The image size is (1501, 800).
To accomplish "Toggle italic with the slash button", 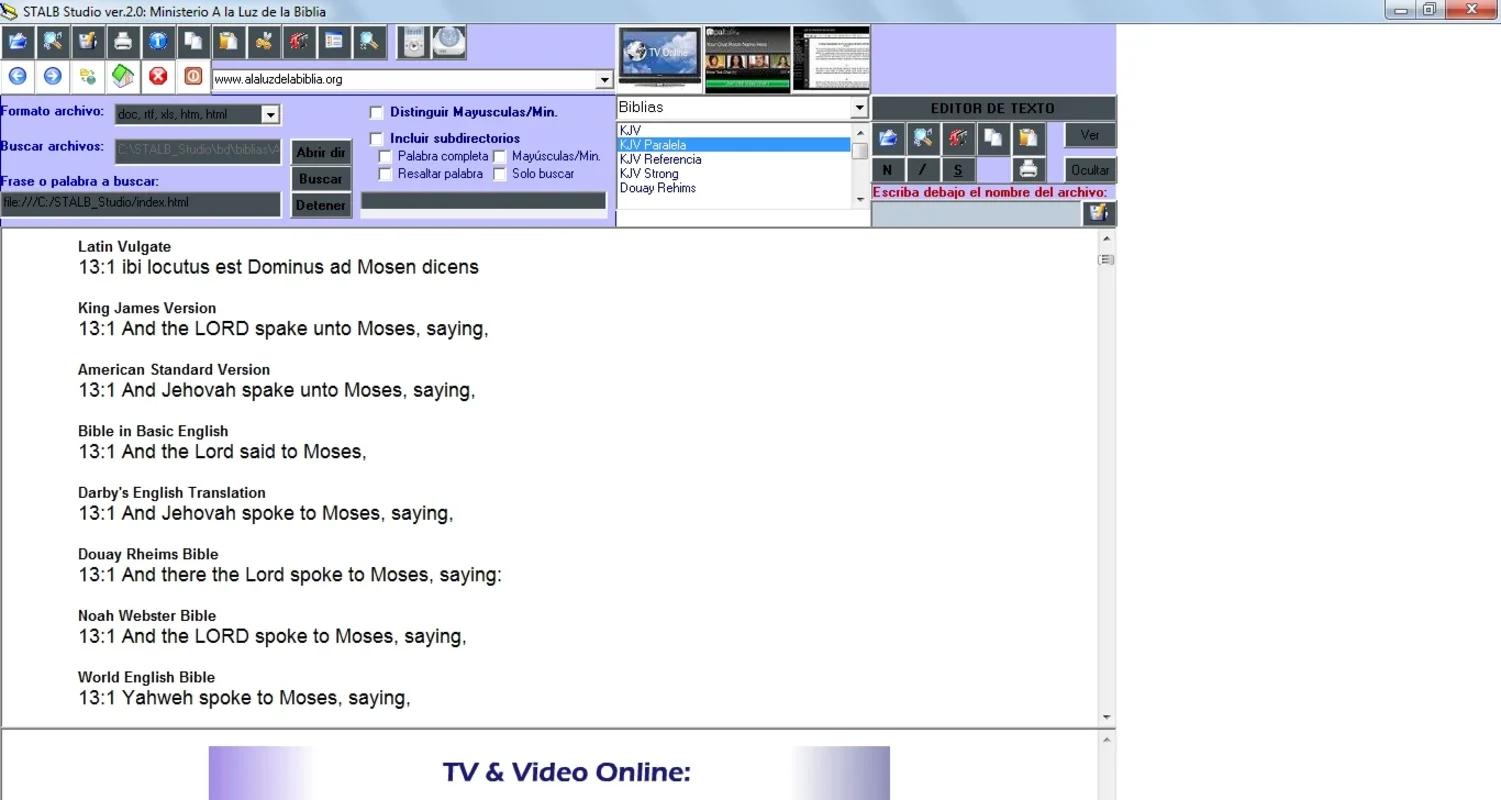I will coord(923,170).
